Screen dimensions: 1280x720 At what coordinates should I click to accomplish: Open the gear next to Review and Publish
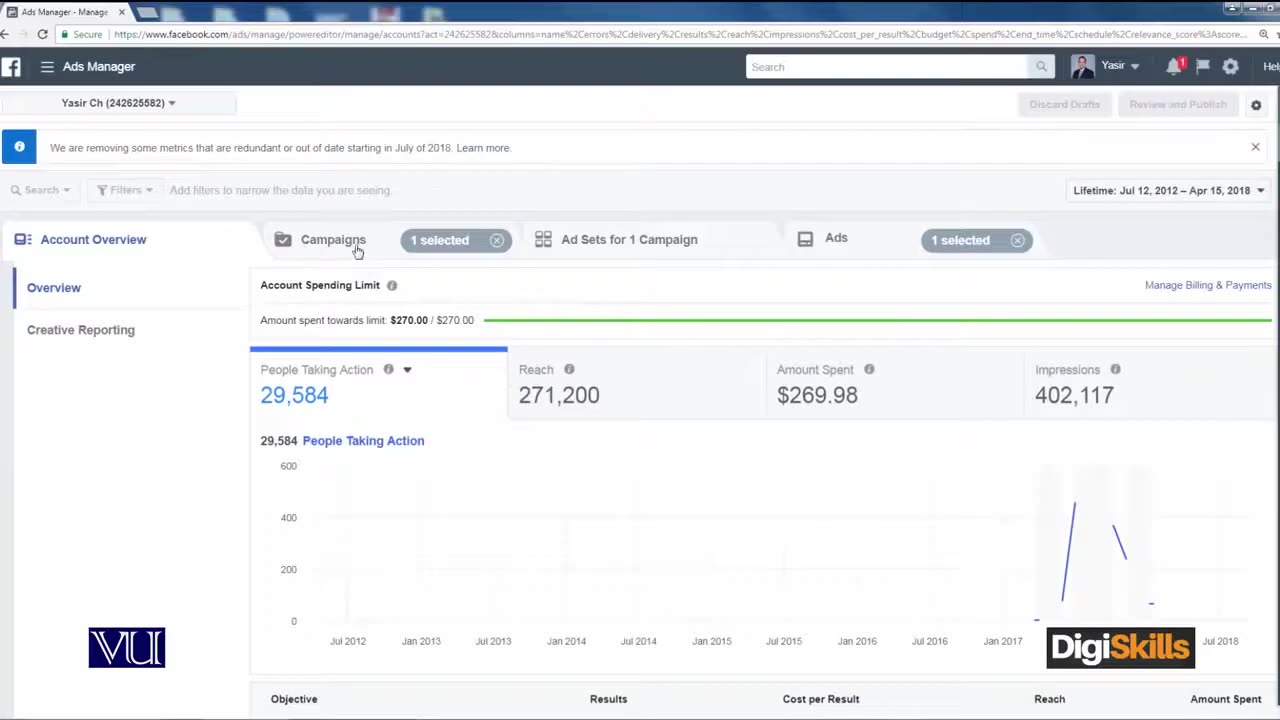[x=1256, y=105]
